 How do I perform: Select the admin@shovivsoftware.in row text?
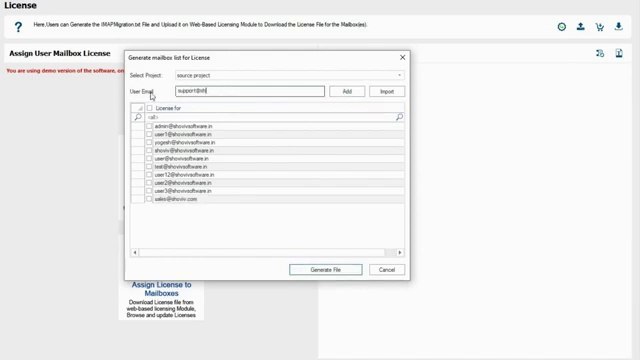183,126
